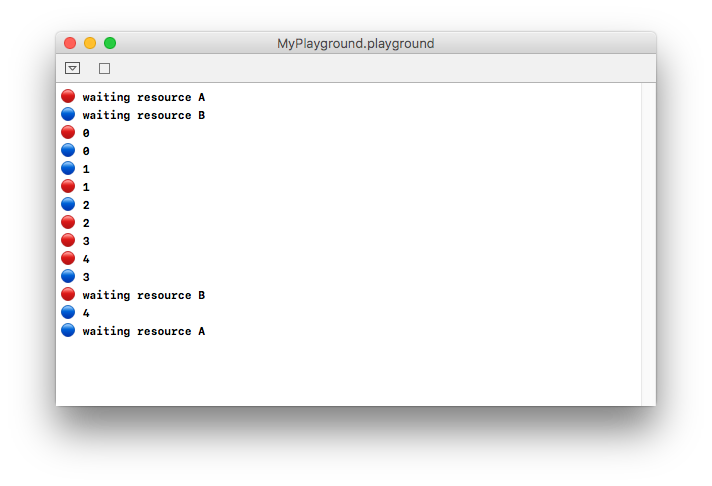Image resolution: width=712 pixels, height=486 pixels.
Task: Click the blue 'waiting resource A' text
Action: coord(143,331)
